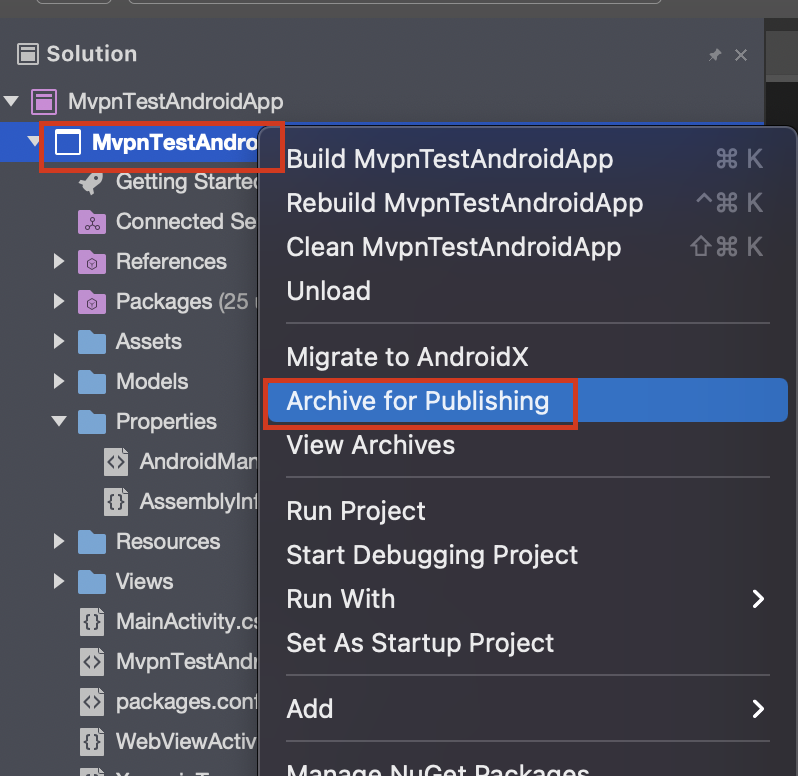Close the Solution panel with X icon
The width and height of the screenshot is (798, 776).
click(741, 55)
